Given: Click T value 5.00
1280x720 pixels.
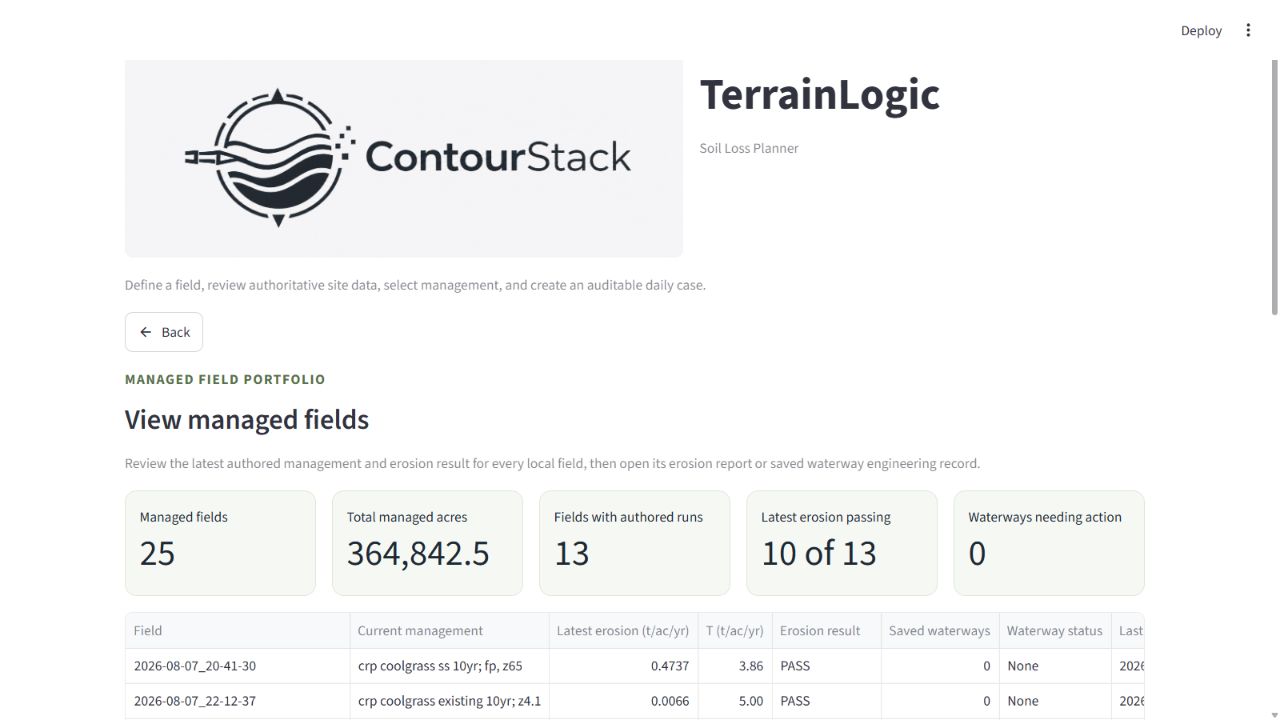Looking at the screenshot, I should pyautogui.click(x=735, y=701).
